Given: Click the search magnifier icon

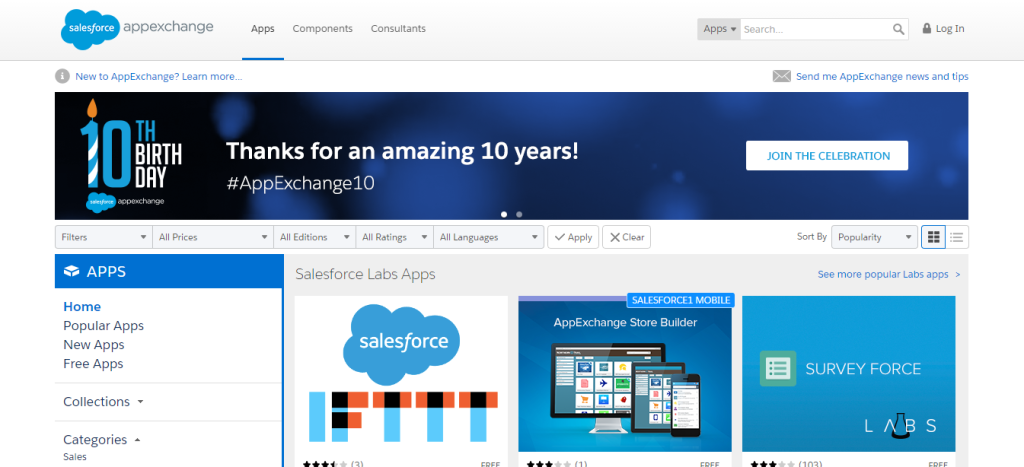Looking at the screenshot, I should click(899, 29).
